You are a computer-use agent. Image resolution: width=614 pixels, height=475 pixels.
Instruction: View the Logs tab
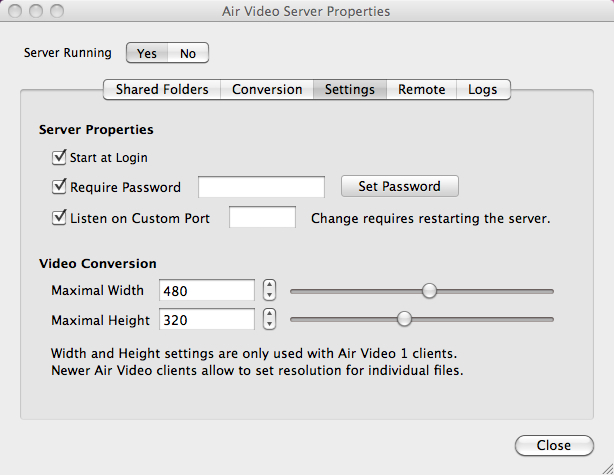pos(483,89)
